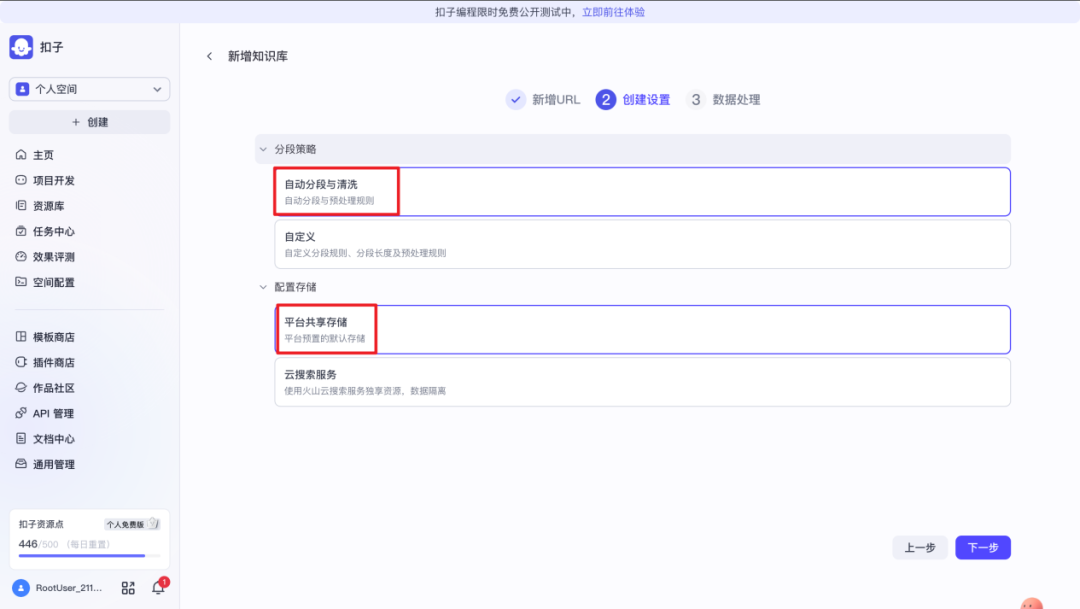
Task: Click the back arrow beside 新增知识库
Action: point(209,56)
